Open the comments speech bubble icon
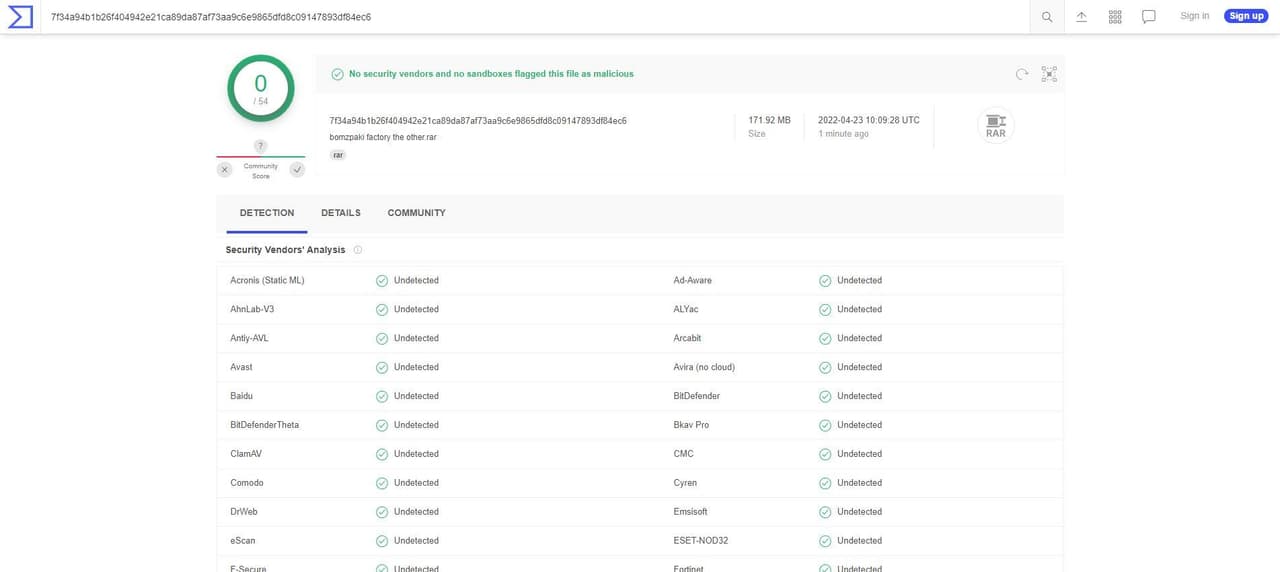 tap(1149, 16)
